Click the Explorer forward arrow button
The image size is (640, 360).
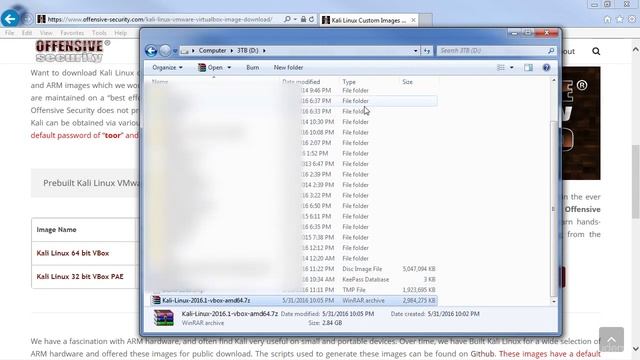[x=165, y=51]
